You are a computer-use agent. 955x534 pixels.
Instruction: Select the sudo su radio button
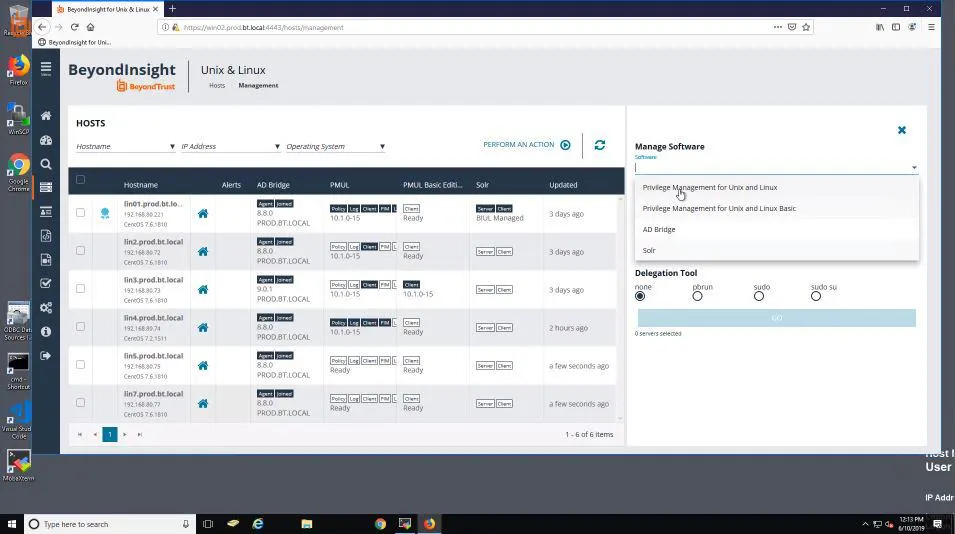[x=816, y=296]
